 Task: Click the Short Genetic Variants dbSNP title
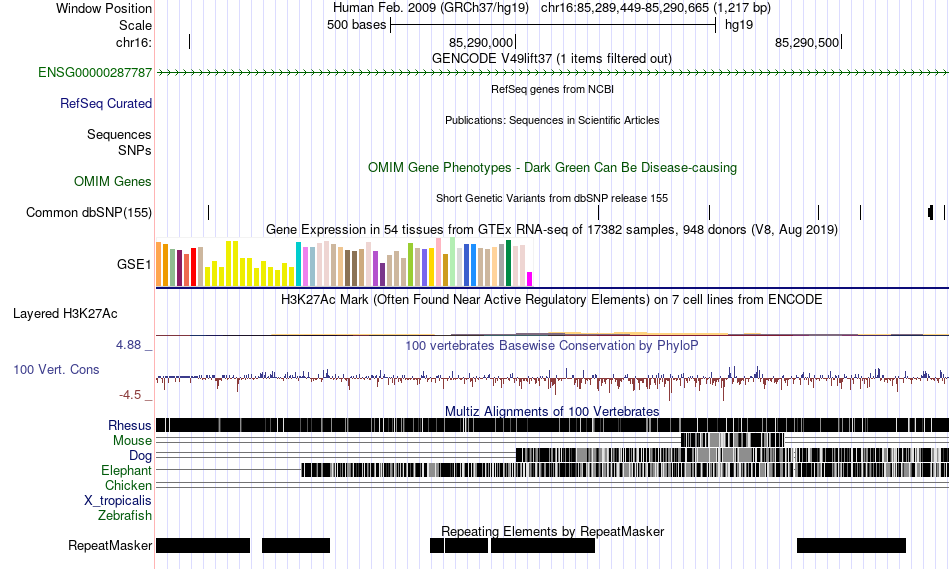552,198
